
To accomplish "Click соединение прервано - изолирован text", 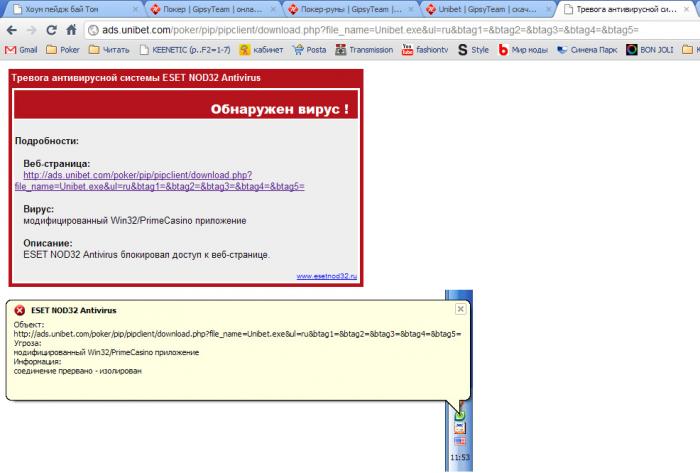I will tap(78, 371).
